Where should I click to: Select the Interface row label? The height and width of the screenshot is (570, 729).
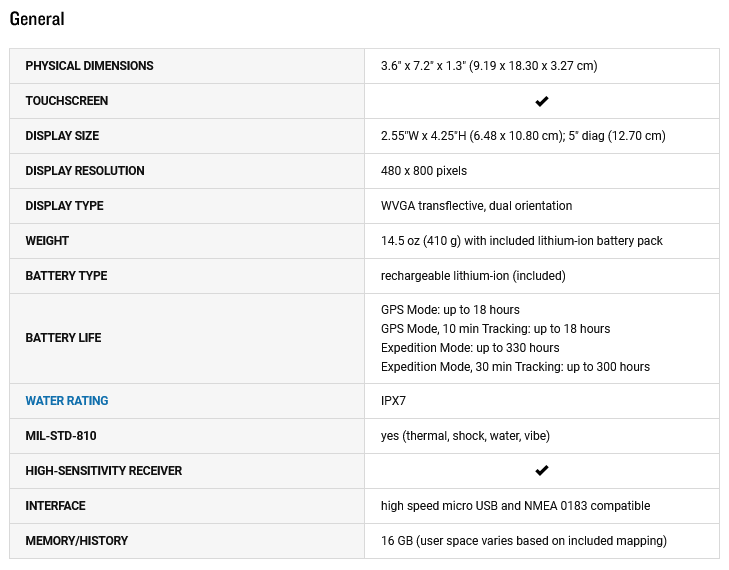(55, 506)
